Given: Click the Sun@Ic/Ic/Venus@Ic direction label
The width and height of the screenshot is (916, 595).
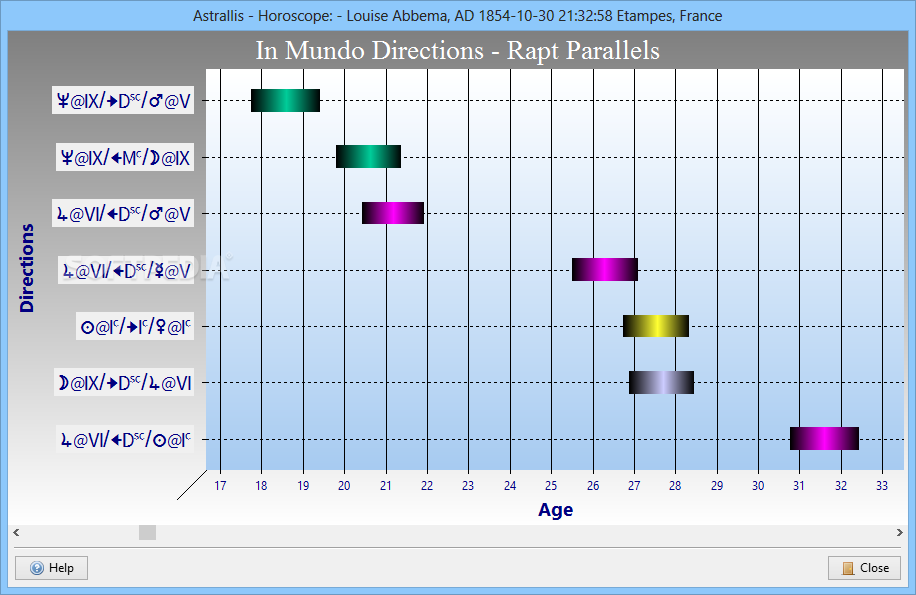Looking at the screenshot, I should [135, 326].
